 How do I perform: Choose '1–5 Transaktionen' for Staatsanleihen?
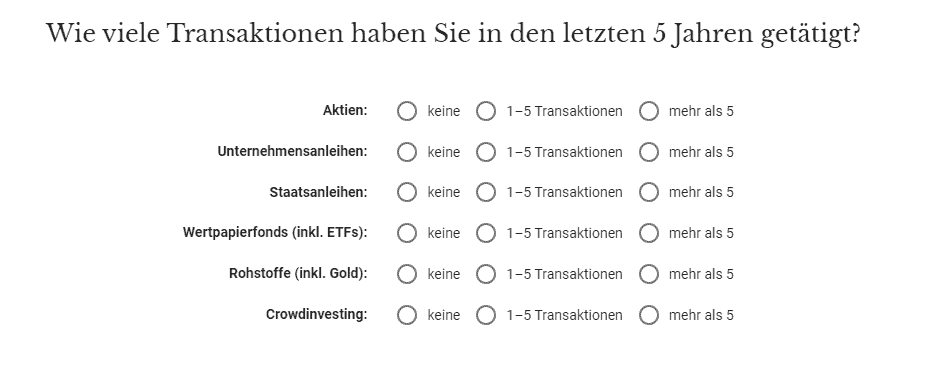(x=486, y=192)
